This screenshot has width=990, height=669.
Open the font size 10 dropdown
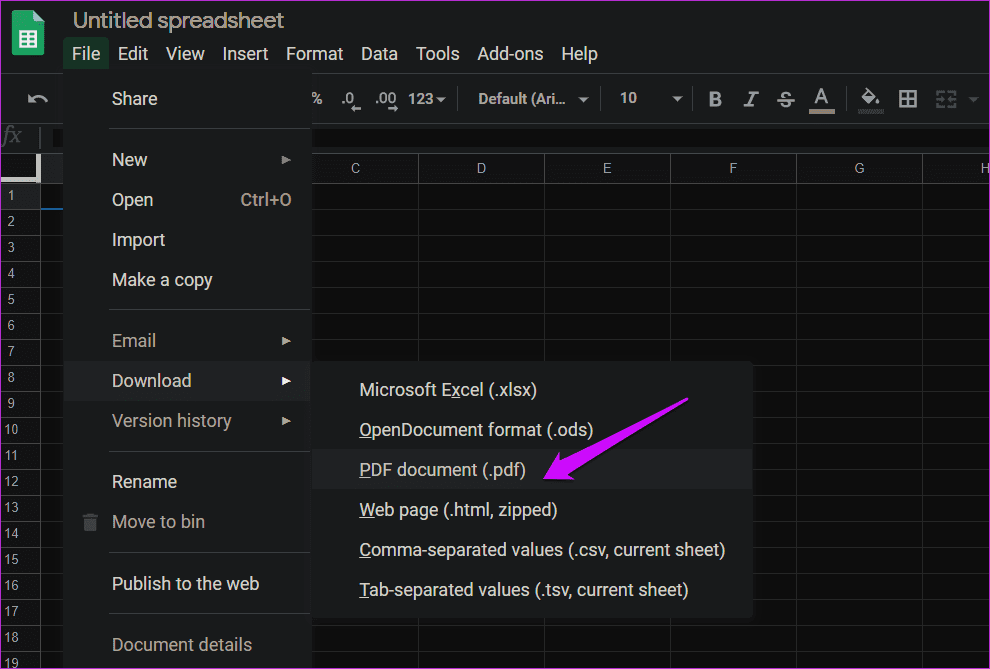[x=650, y=98]
